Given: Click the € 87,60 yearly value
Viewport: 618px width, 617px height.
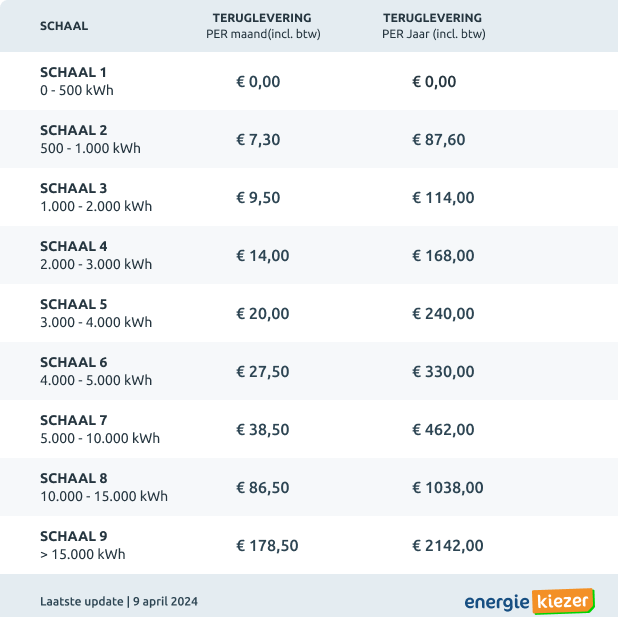Looking at the screenshot, I should pos(439,140).
